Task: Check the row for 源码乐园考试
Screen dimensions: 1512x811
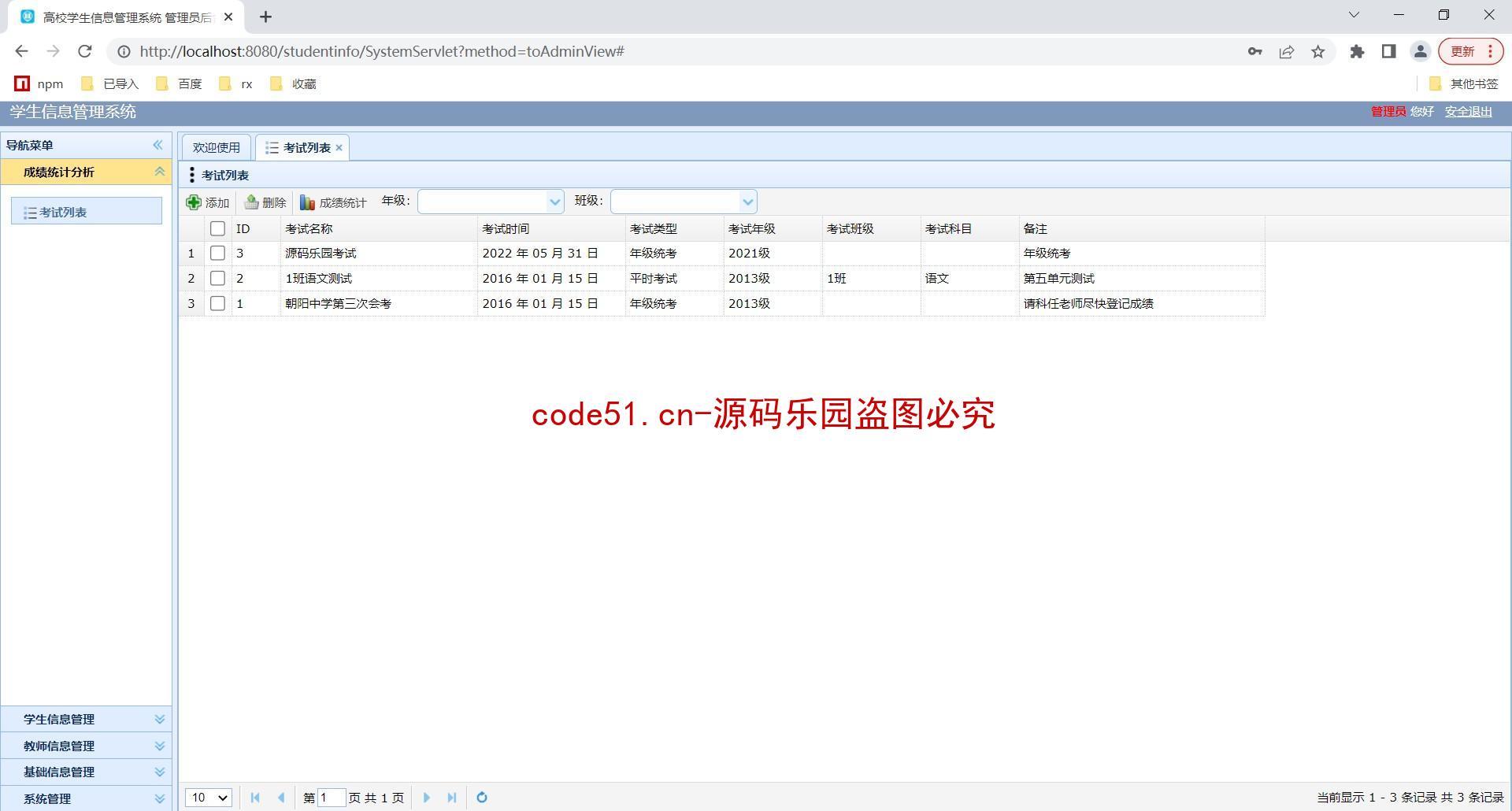Action: (x=218, y=254)
